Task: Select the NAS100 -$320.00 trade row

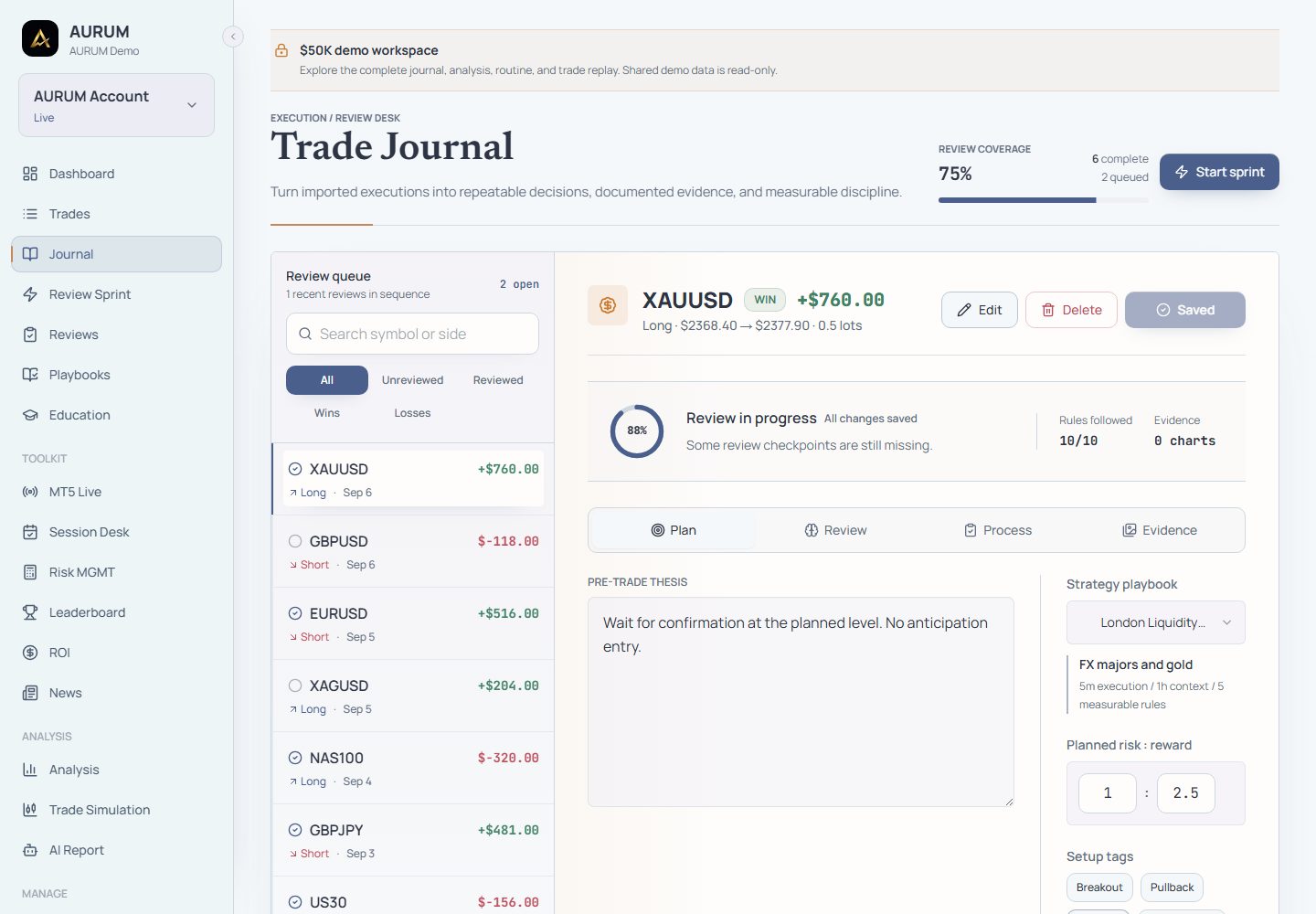Action: point(413,768)
